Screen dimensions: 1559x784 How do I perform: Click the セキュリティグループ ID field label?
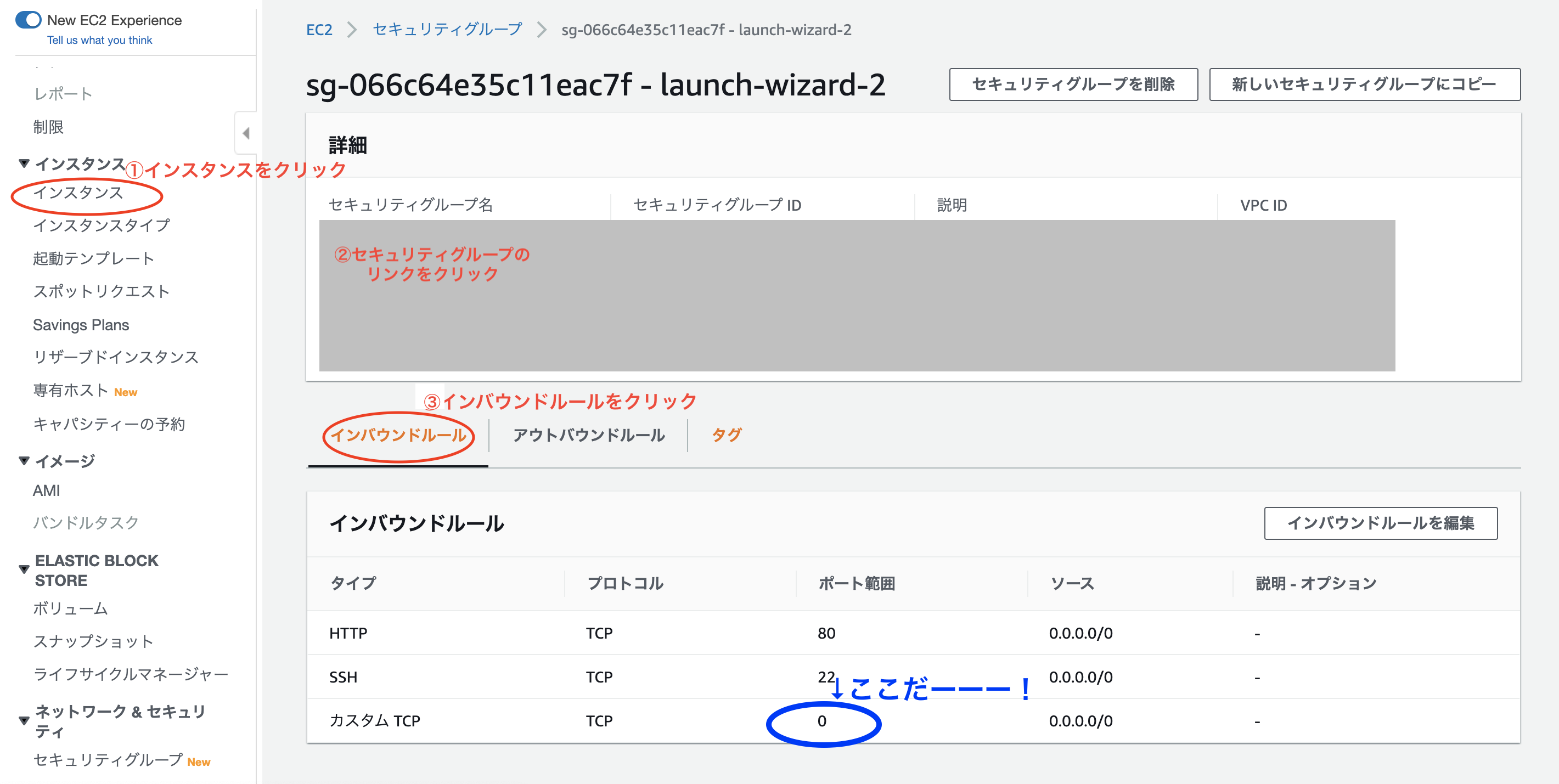717,205
